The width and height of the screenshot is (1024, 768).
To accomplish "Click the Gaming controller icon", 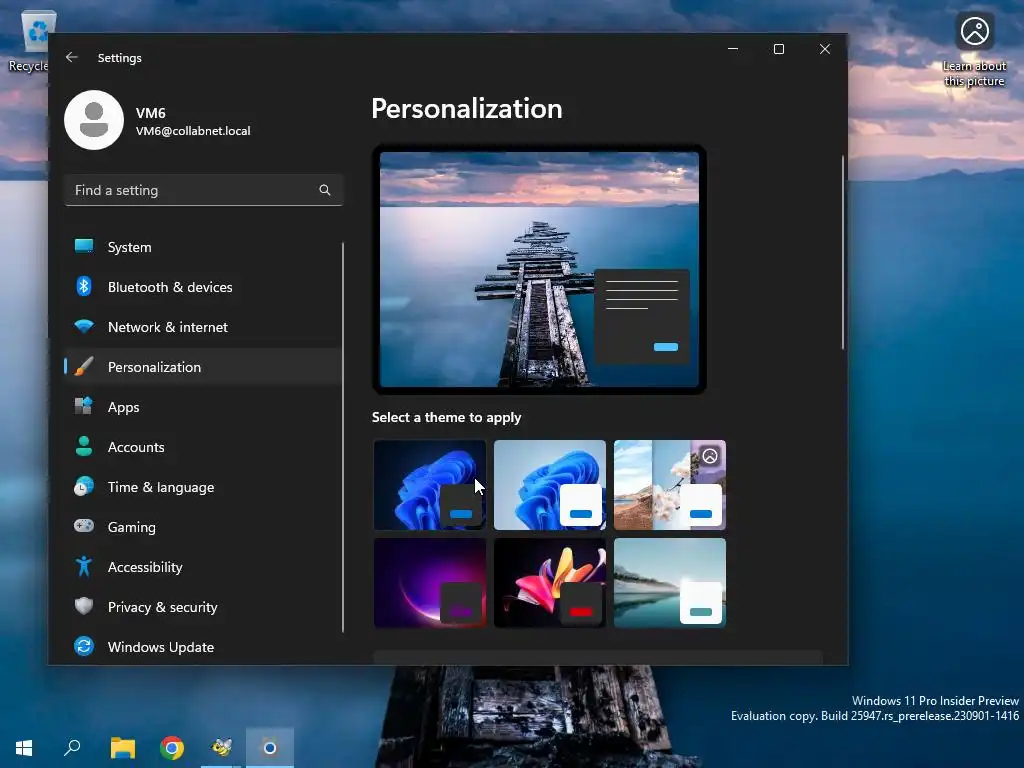I will coord(84,526).
